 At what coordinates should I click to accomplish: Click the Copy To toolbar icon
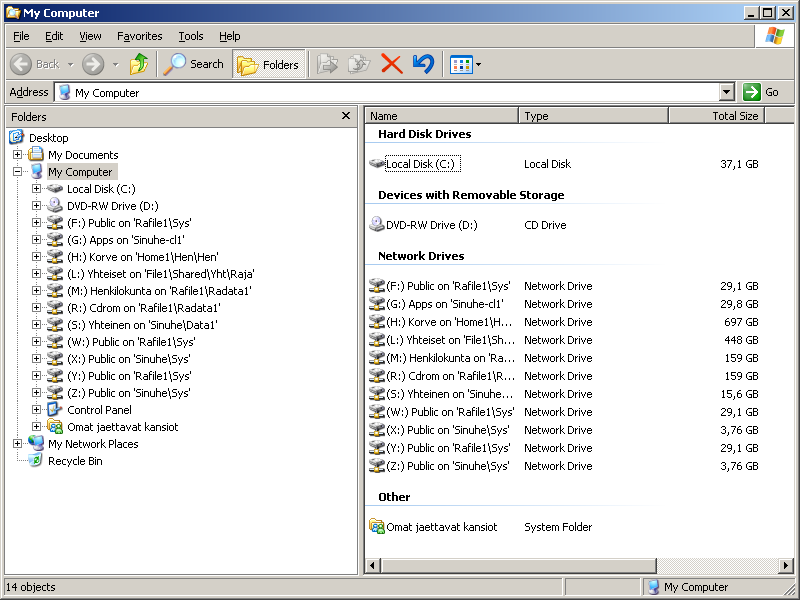[359, 64]
